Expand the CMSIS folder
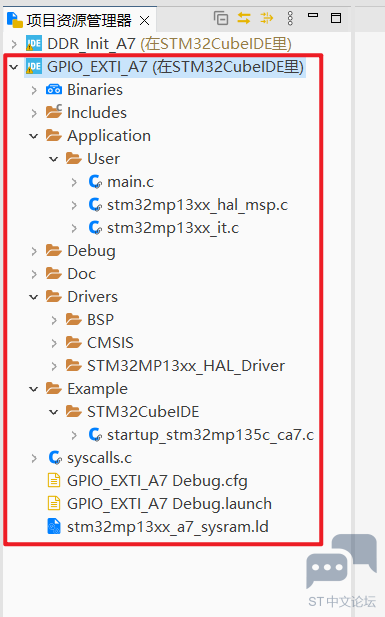Screen dimensions: 385x617 click(x=54, y=344)
